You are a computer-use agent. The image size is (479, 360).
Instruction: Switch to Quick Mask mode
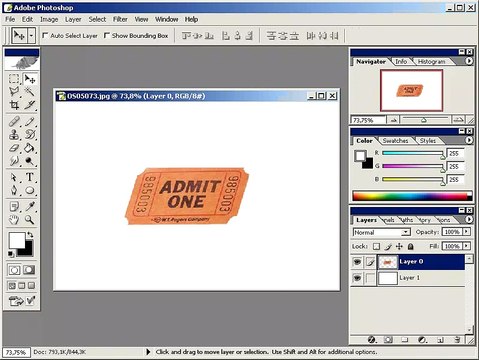pyautogui.click(x=29, y=270)
